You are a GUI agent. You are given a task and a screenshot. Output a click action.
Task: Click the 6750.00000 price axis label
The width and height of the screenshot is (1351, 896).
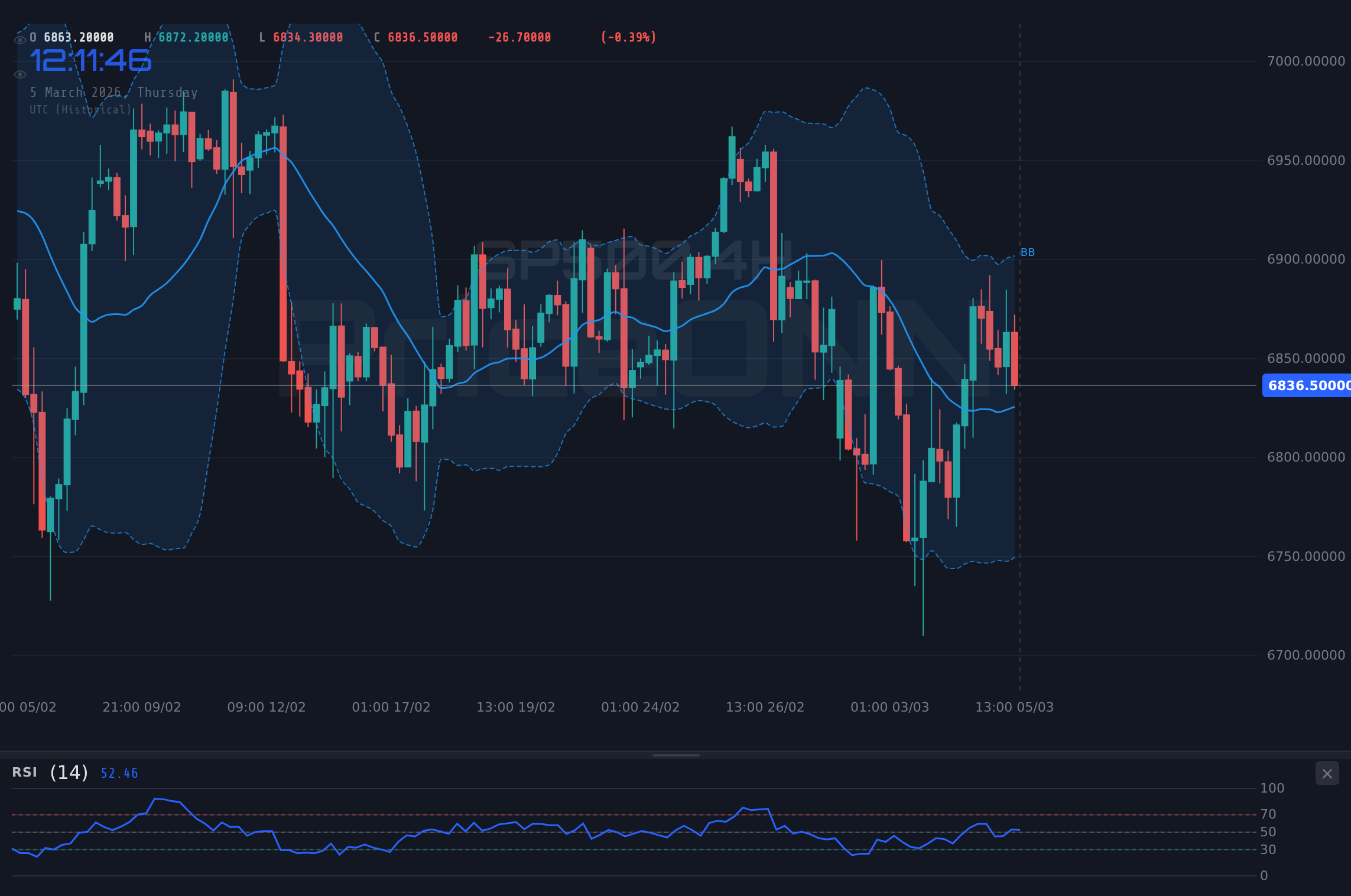(x=1306, y=557)
